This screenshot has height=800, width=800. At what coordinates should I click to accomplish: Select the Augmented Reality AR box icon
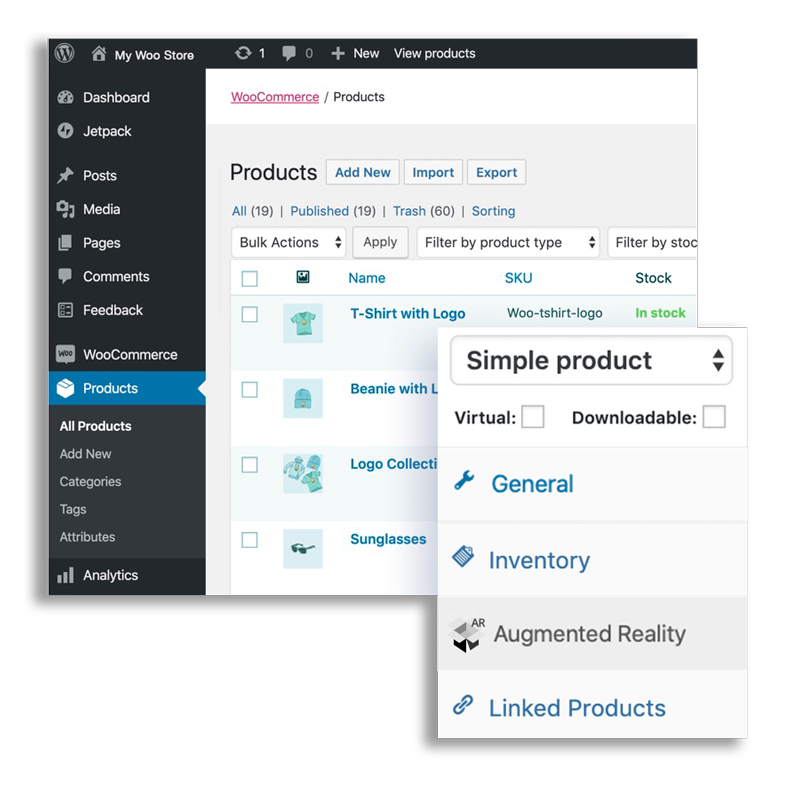[x=466, y=633]
